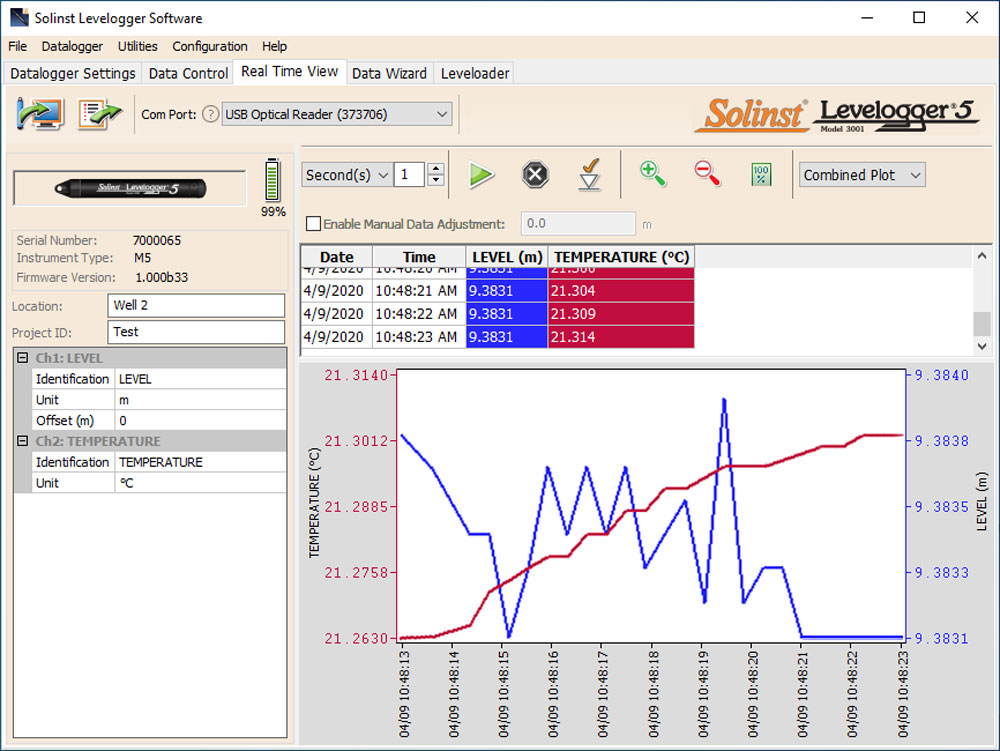Start real-time readings with green play icon
Image resolution: width=1000 pixels, height=751 pixels.
[x=482, y=175]
